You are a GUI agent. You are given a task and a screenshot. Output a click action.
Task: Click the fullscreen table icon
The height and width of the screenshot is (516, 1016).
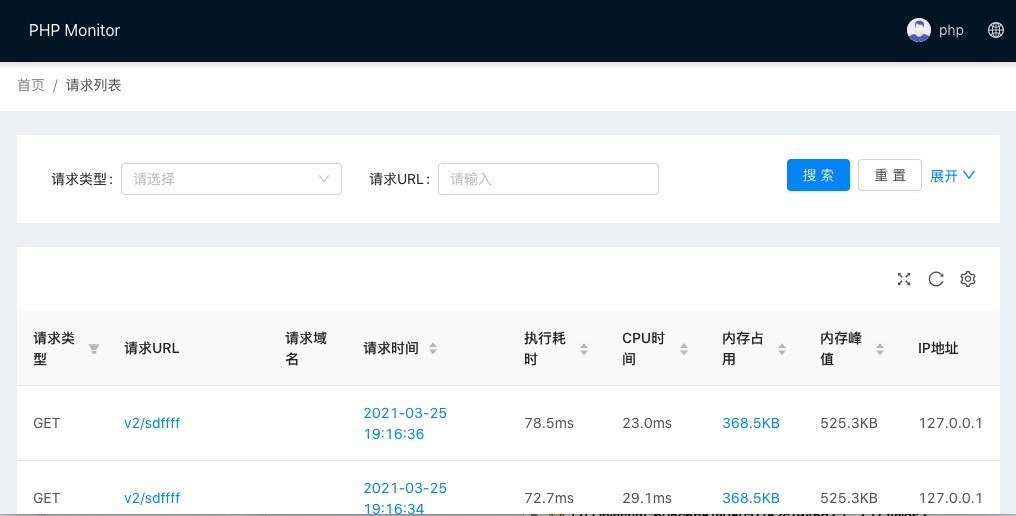pyautogui.click(x=904, y=279)
